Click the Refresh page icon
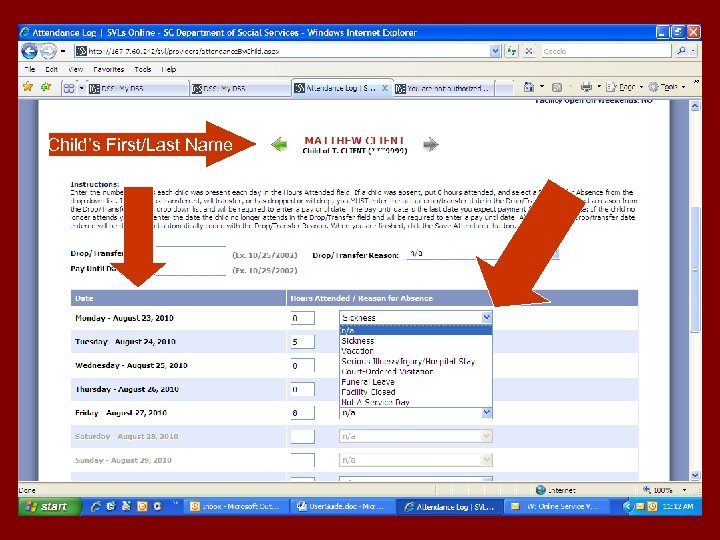The width and height of the screenshot is (720, 540). 512,51
